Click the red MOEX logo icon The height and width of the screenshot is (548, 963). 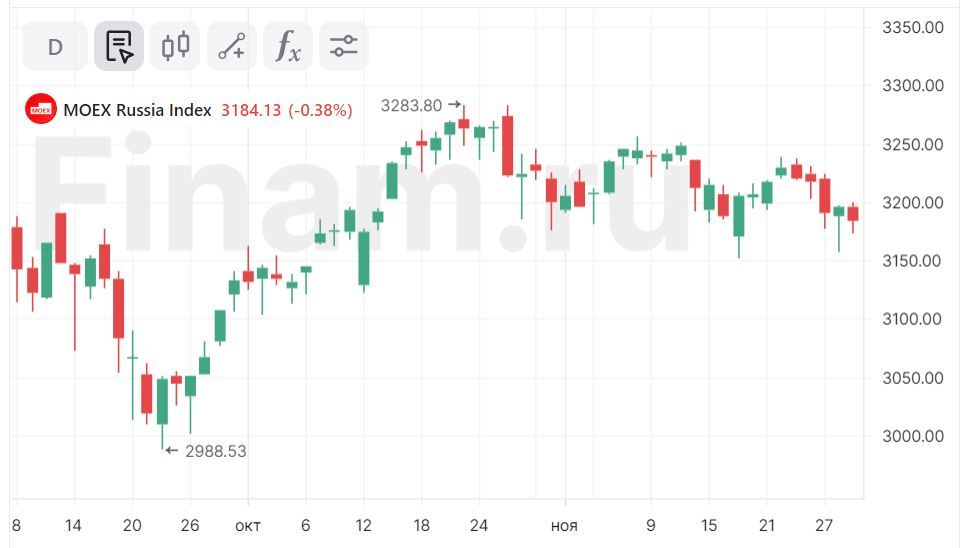(41, 110)
